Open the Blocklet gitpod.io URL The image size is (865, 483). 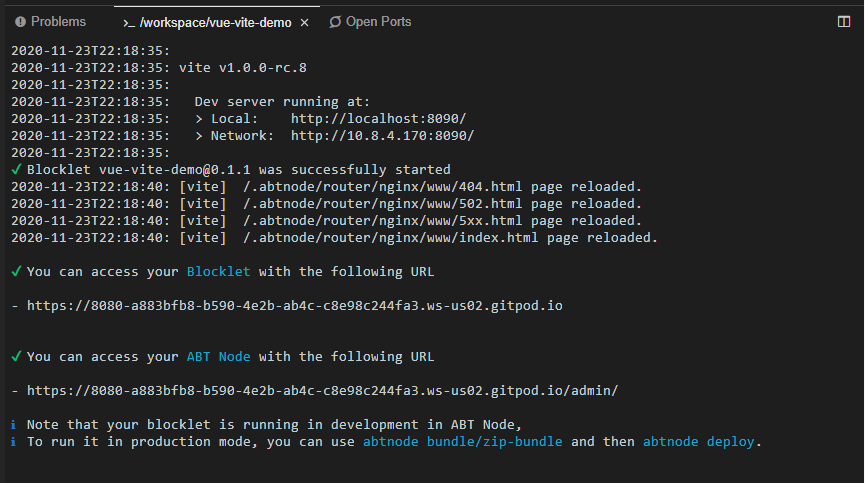[294, 305]
